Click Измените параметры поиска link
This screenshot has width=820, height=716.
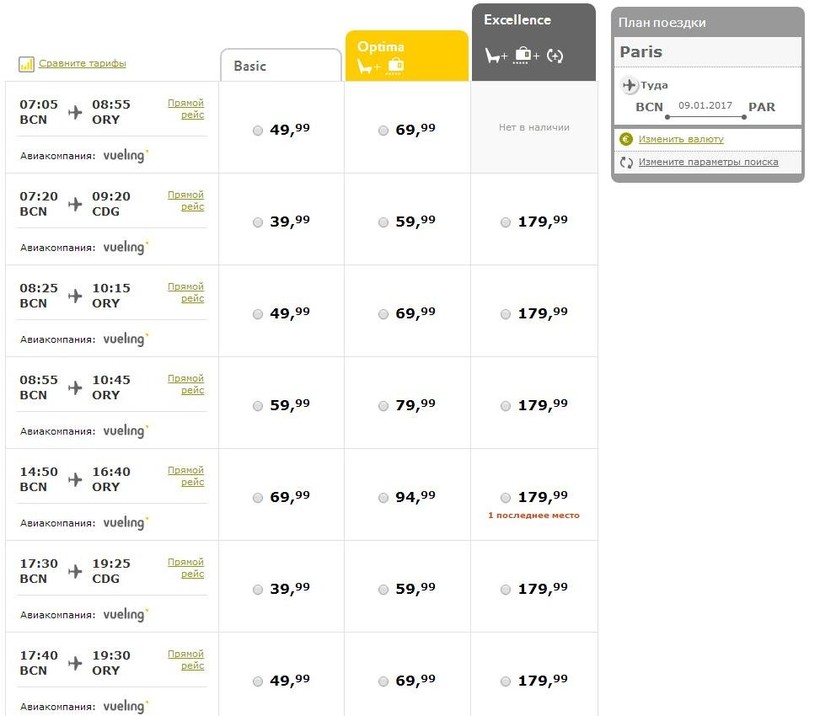(x=708, y=162)
